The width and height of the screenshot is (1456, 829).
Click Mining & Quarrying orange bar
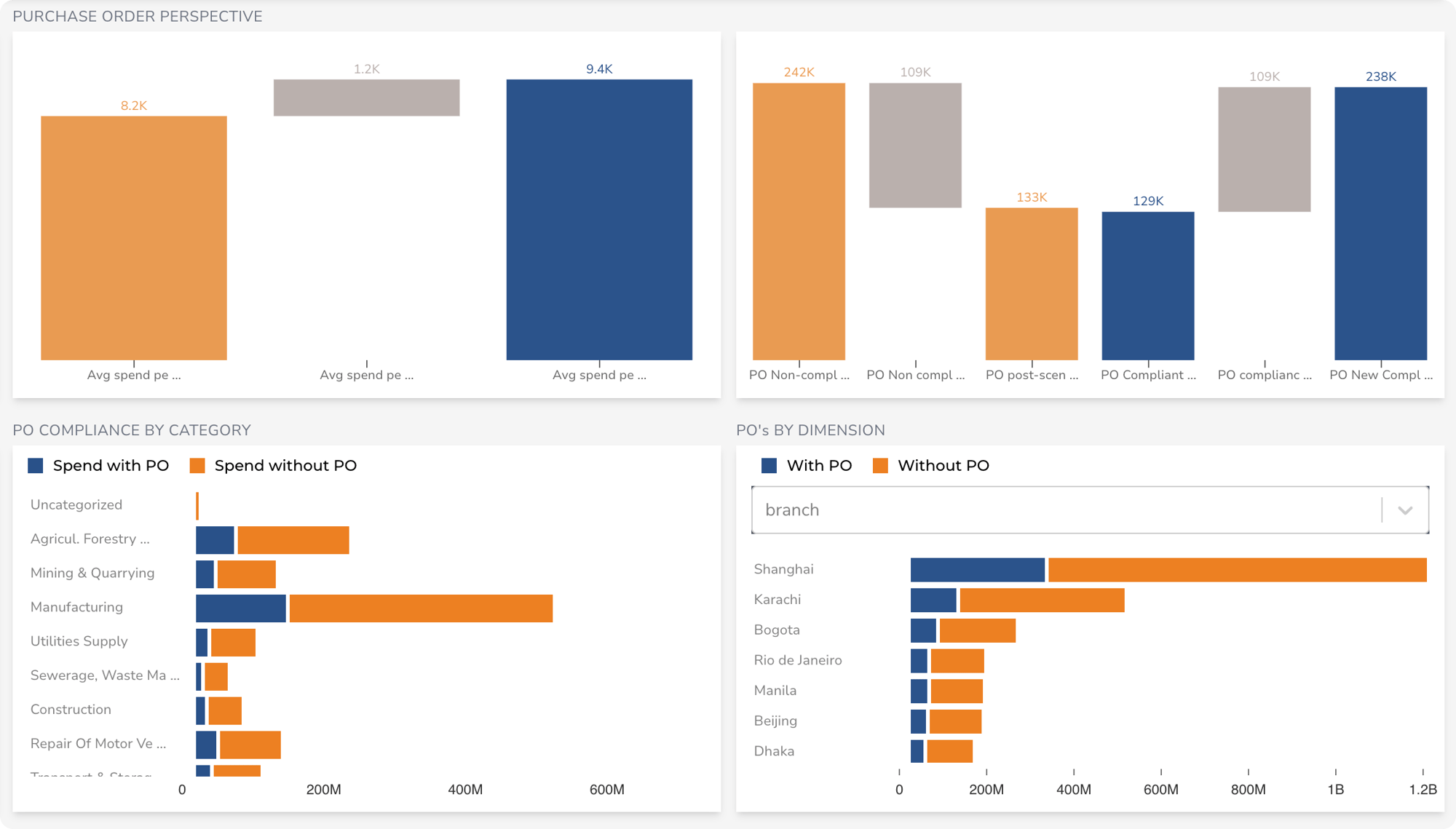click(x=247, y=574)
